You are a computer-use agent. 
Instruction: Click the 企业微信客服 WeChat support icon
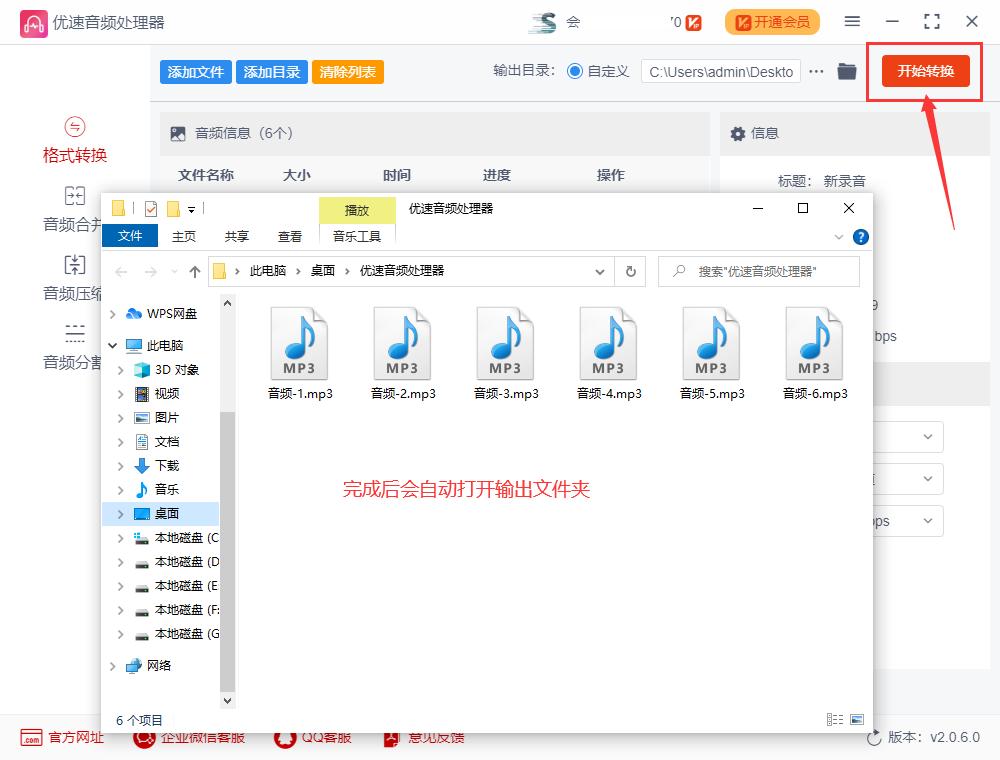pos(144,737)
